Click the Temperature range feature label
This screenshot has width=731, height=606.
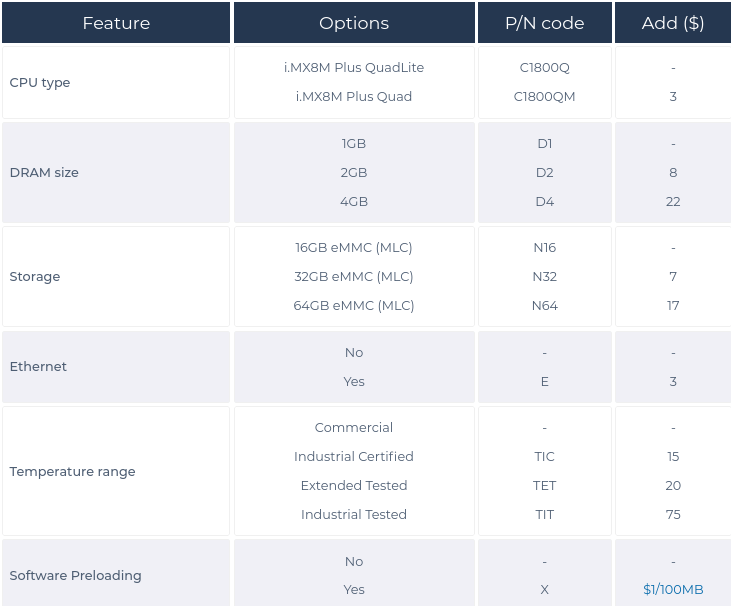[72, 471]
